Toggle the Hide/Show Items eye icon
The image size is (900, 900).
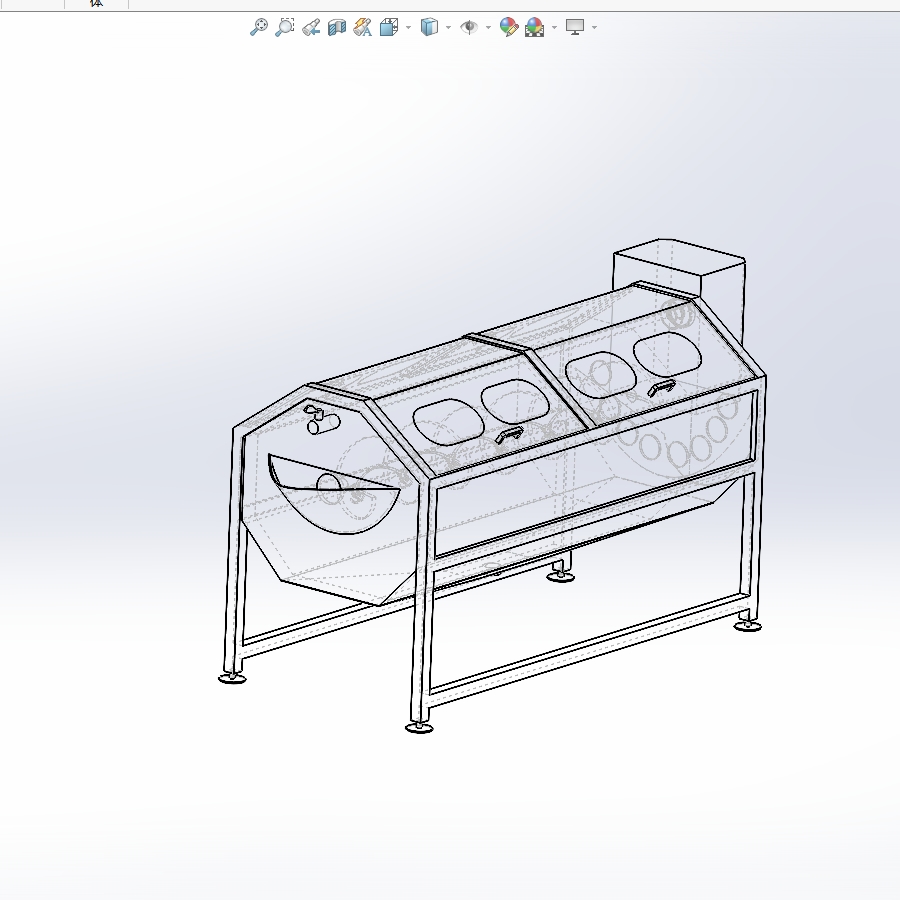tap(469, 27)
